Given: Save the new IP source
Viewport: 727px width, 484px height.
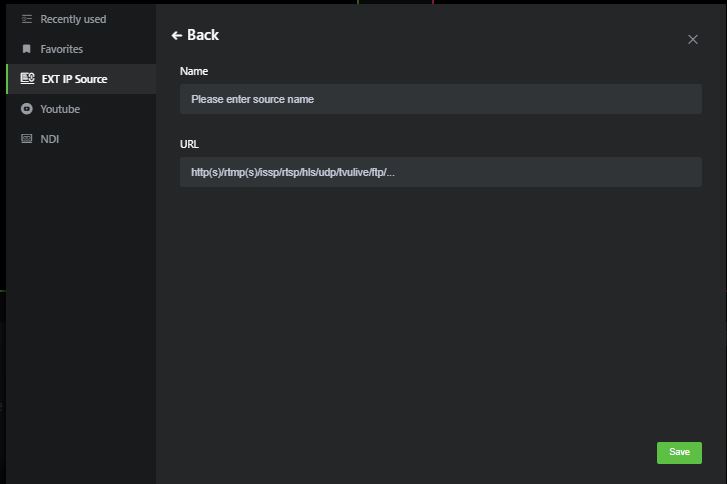Looking at the screenshot, I should (679, 452).
